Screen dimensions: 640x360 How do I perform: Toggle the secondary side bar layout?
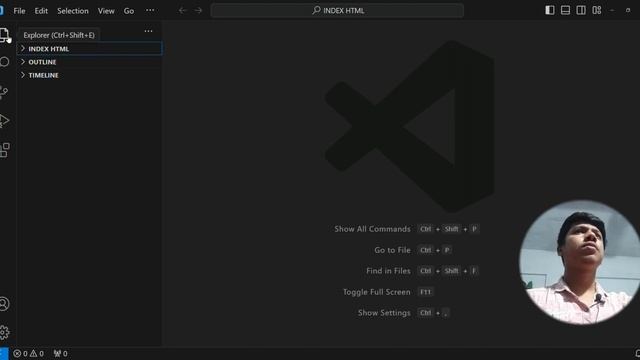point(581,10)
